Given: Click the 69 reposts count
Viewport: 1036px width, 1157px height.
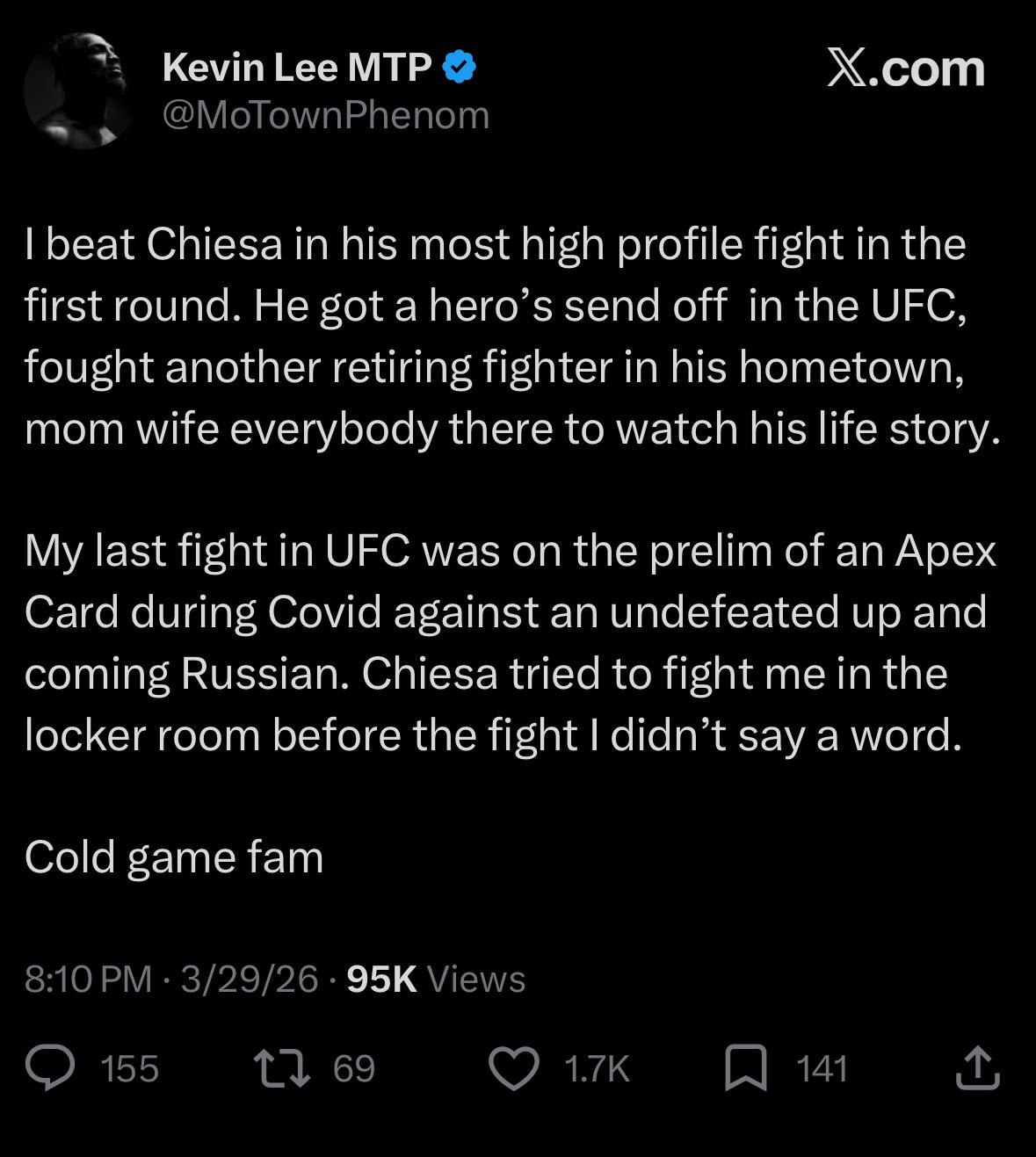Looking at the screenshot, I should [354, 1069].
